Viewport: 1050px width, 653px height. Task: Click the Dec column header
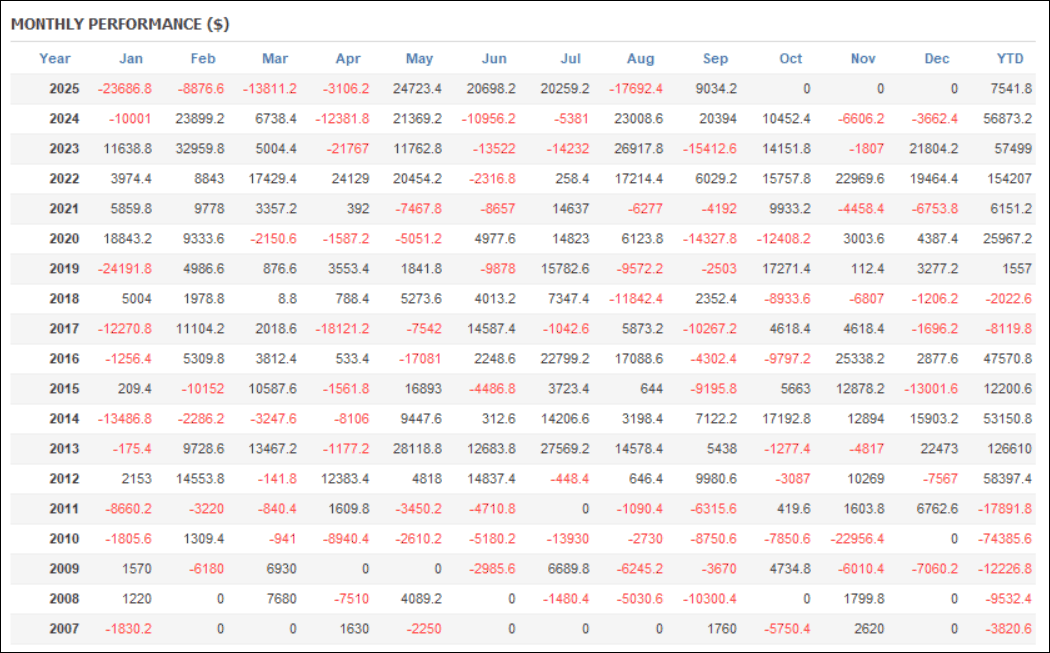937,58
